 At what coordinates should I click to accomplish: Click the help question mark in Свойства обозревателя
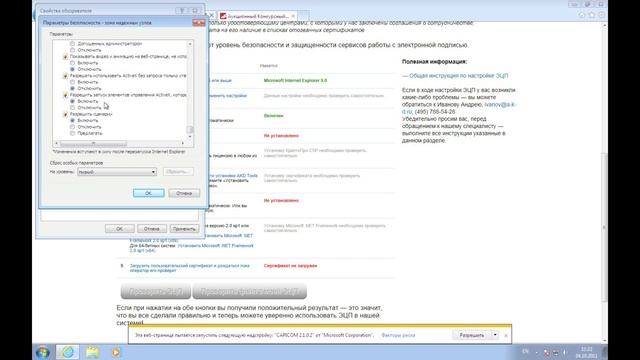pos(182,11)
